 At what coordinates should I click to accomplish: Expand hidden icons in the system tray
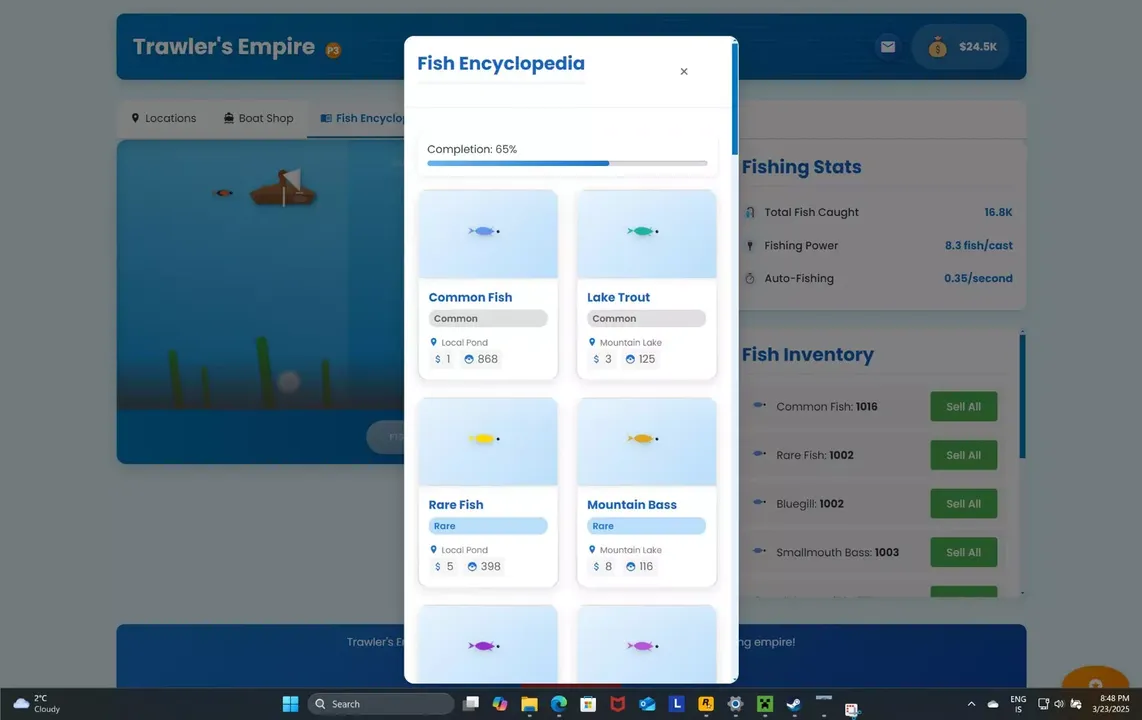[x=970, y=703]
